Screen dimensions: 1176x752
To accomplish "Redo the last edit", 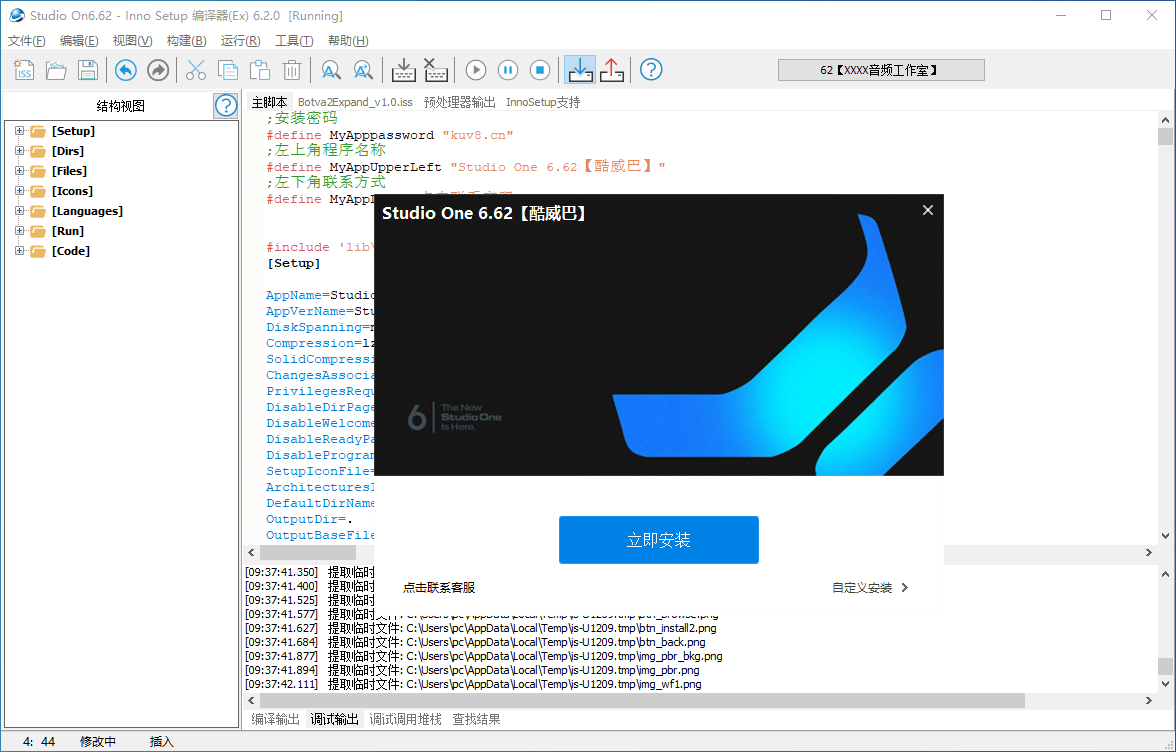I will click(x=158, y=70).
